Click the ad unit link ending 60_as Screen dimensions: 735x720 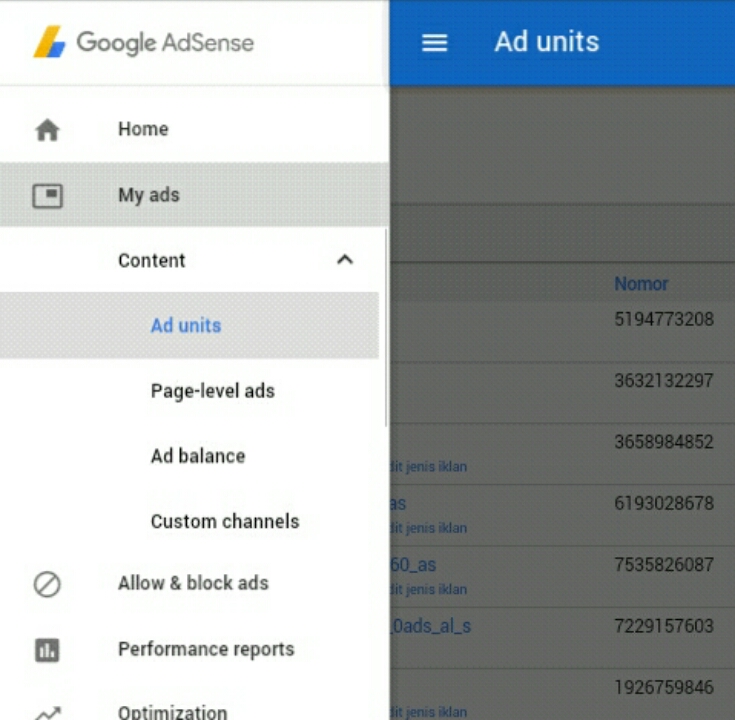(x=413, y=565)
